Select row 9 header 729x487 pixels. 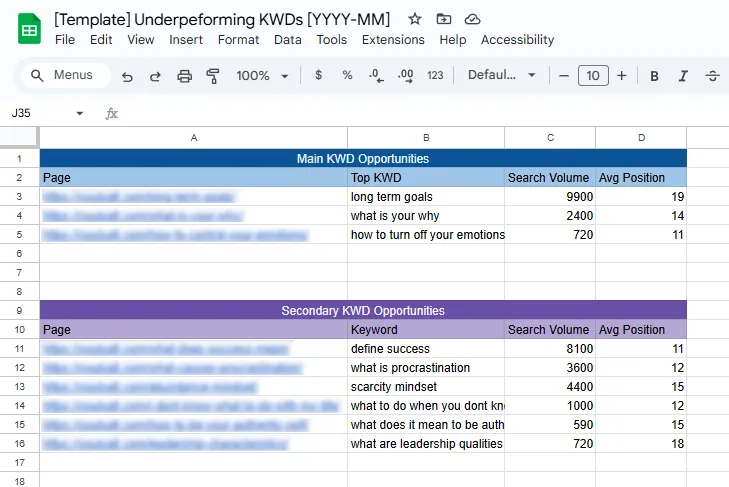pos(19,310)
